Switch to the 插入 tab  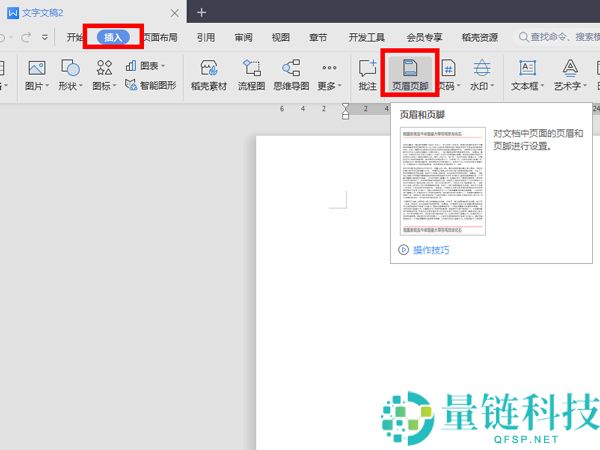tap(113, 37)
